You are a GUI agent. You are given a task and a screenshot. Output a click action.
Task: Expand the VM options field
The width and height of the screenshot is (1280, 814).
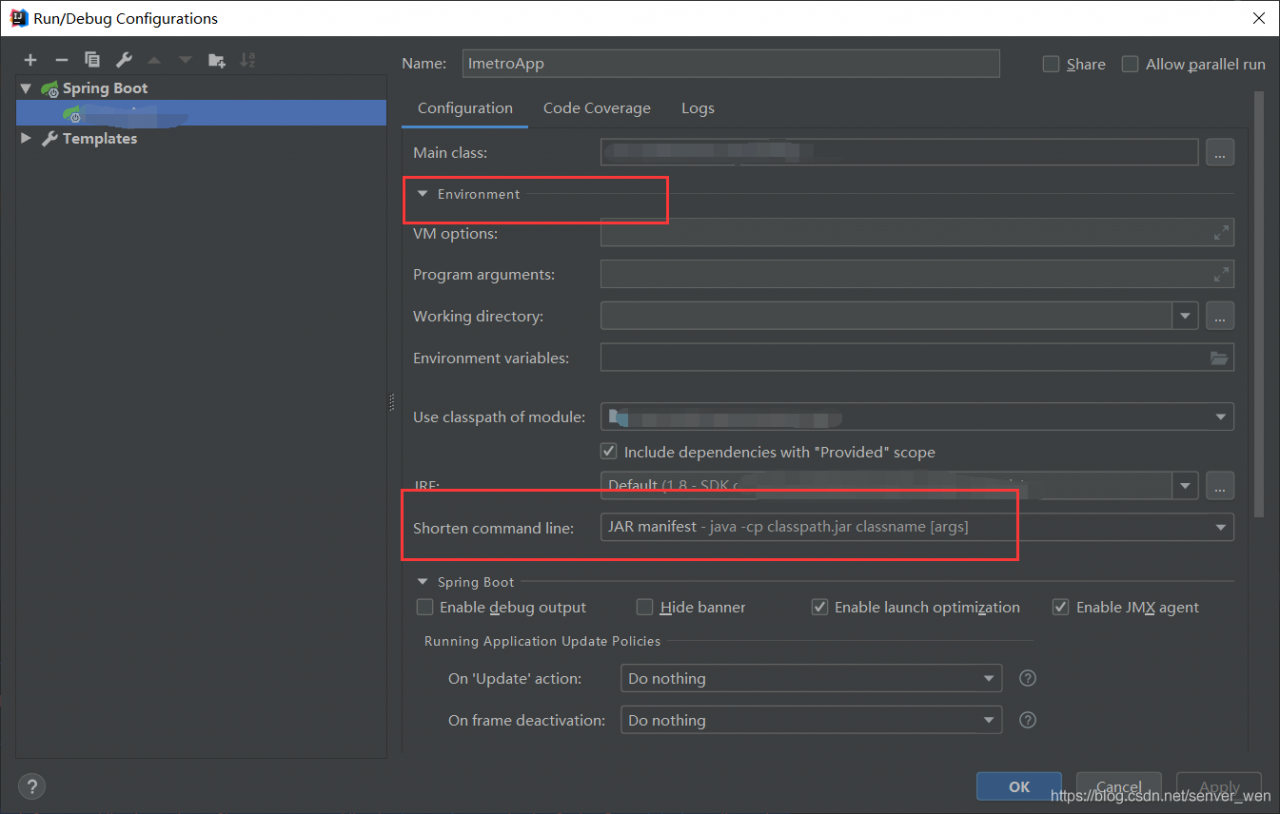[x=1221, y=233]
